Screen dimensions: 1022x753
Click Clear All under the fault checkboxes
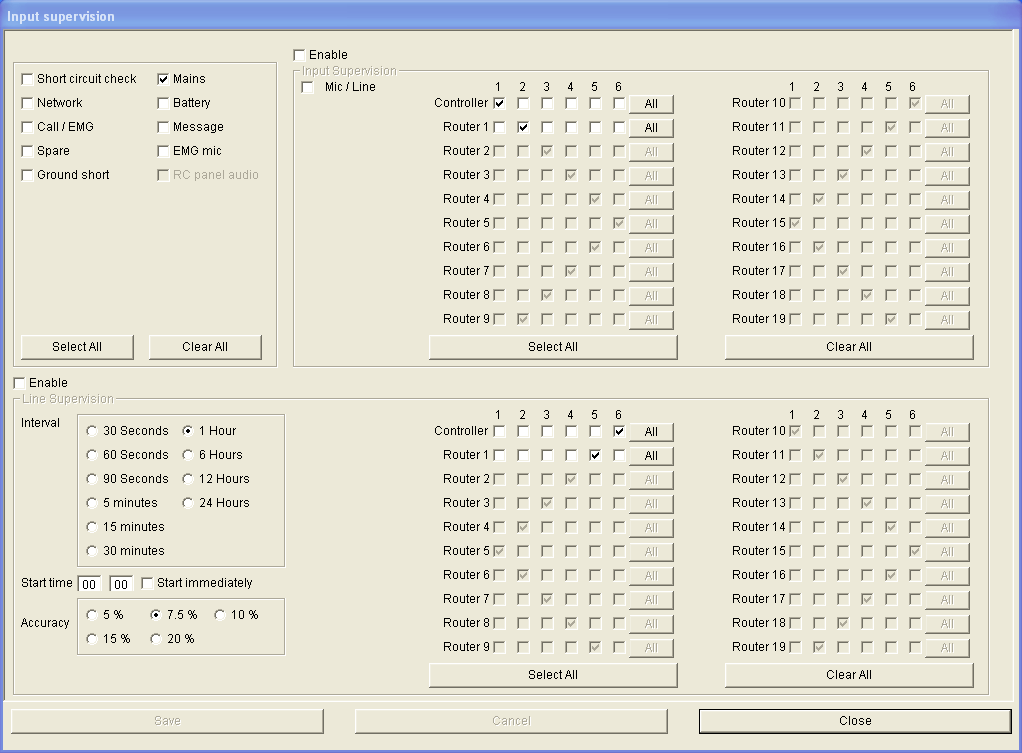point(205,347)
